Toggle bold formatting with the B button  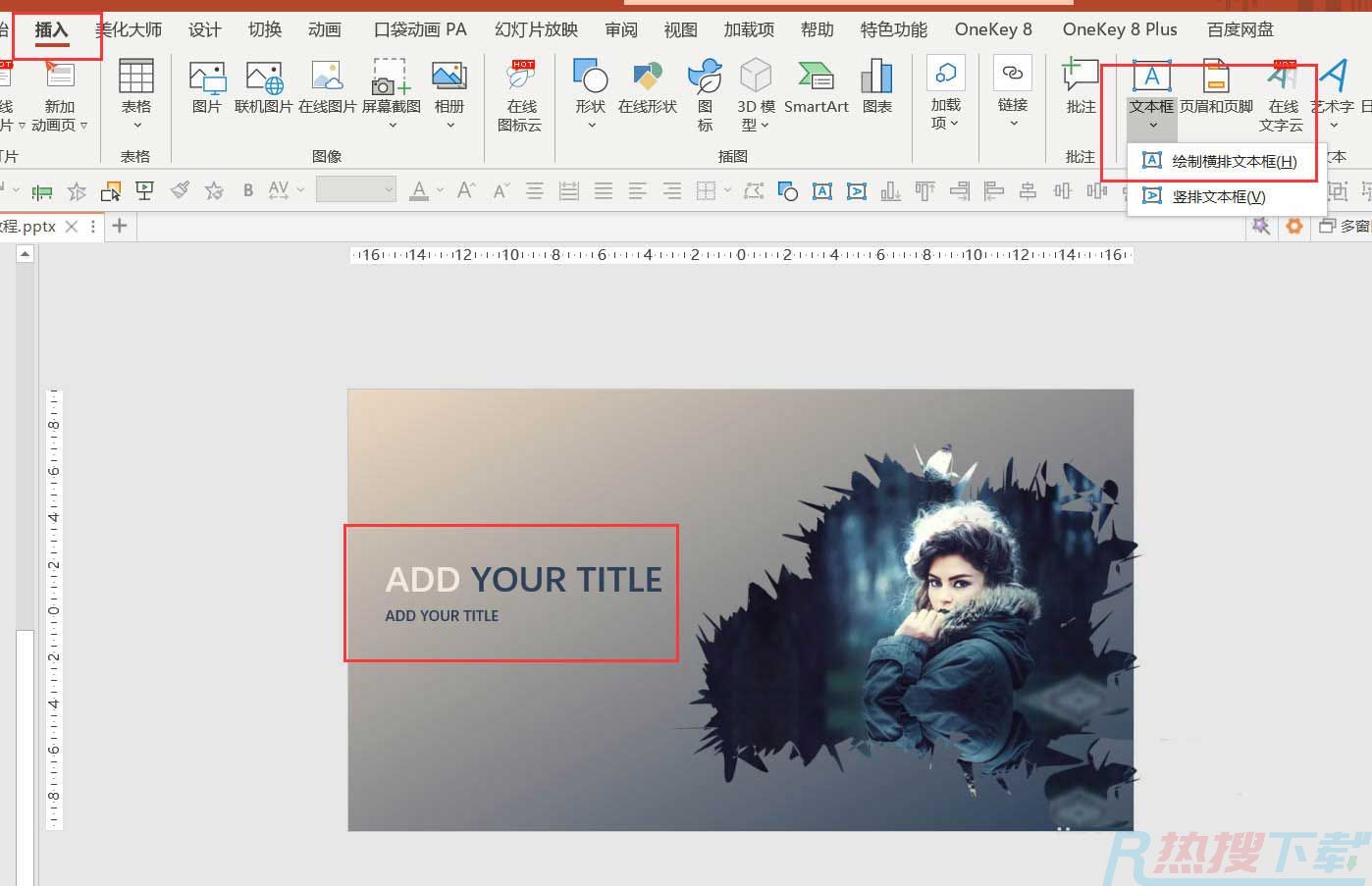click(248, 190)
